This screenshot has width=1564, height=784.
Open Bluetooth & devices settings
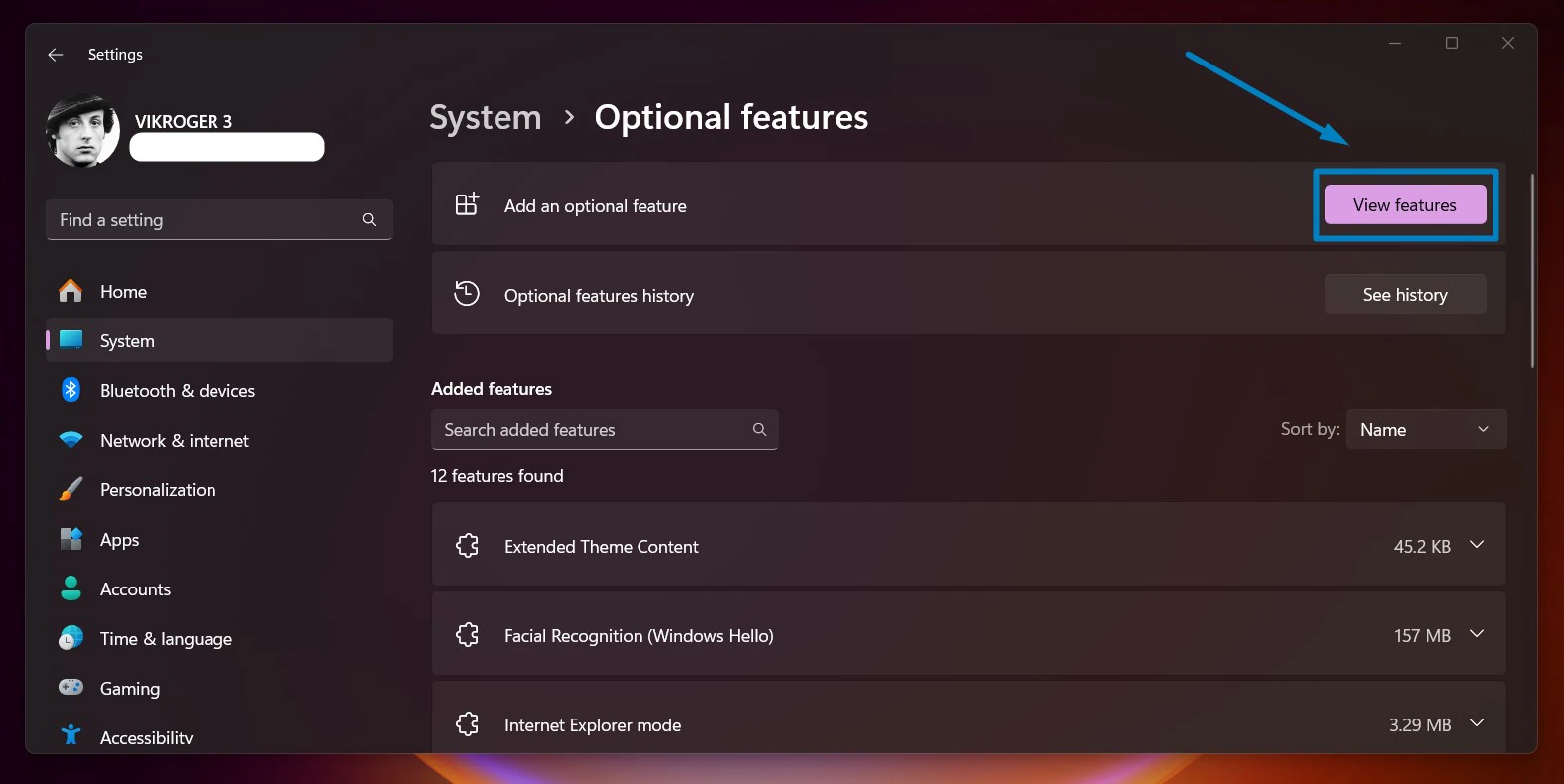pyautogui.click(x=218, y=390)
